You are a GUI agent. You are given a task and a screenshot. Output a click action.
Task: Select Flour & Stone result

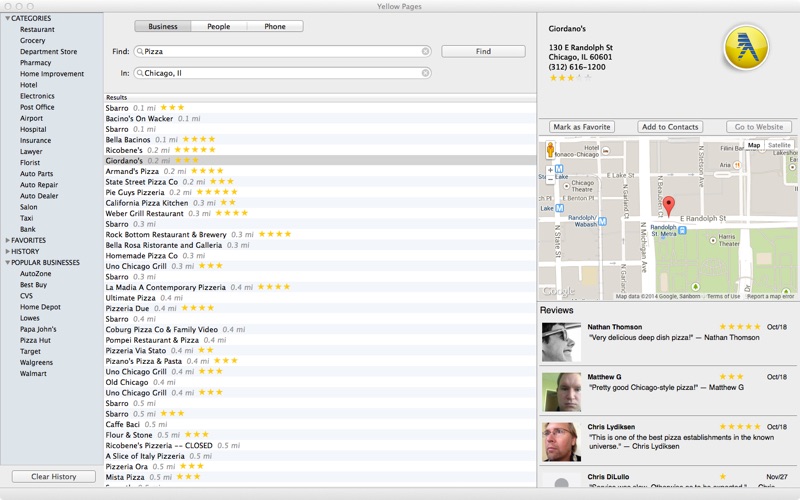pos(320,435)
